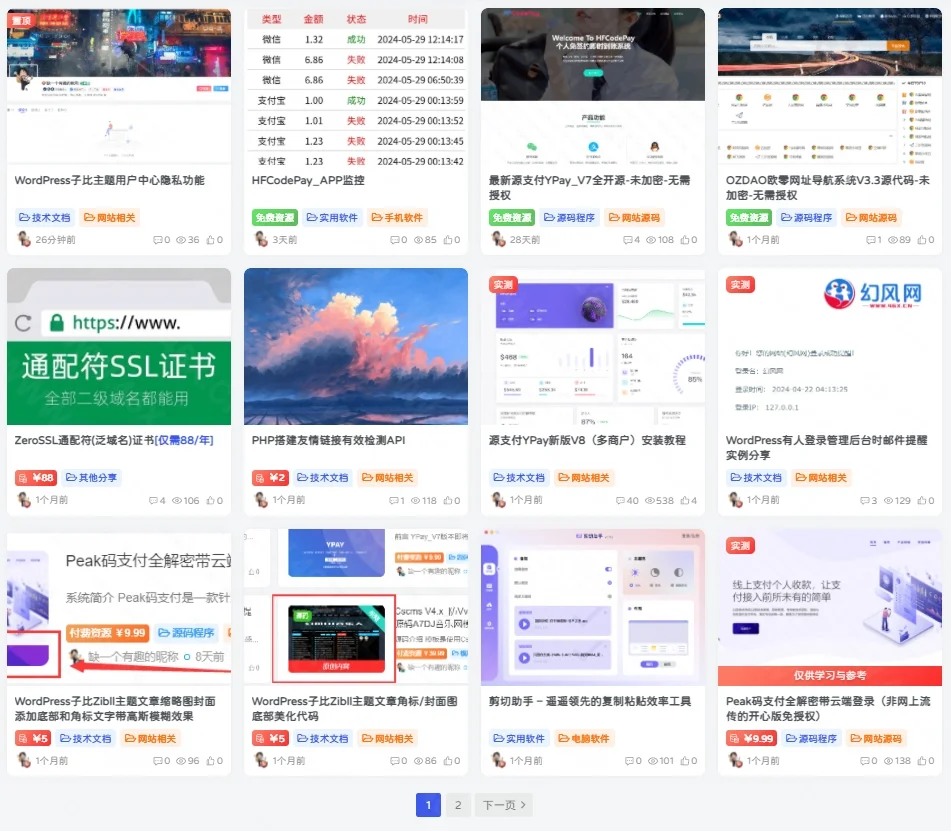Click views eye icon on HFCodePay_APP监控 card
951x831 pixels.
point(418,240)
